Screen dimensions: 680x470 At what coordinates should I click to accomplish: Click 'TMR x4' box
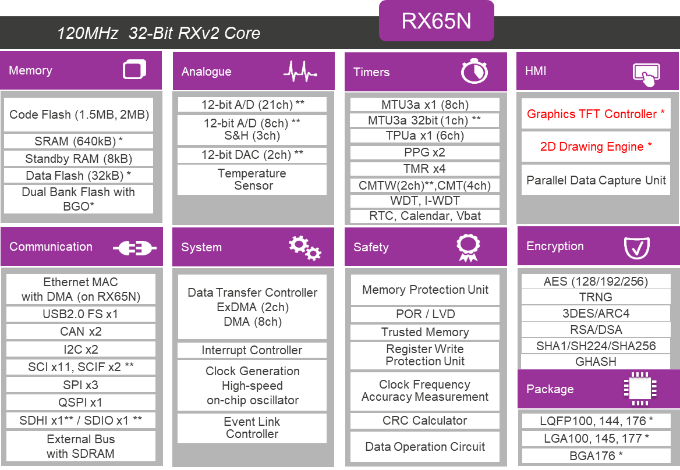click(x=425, y=169)
